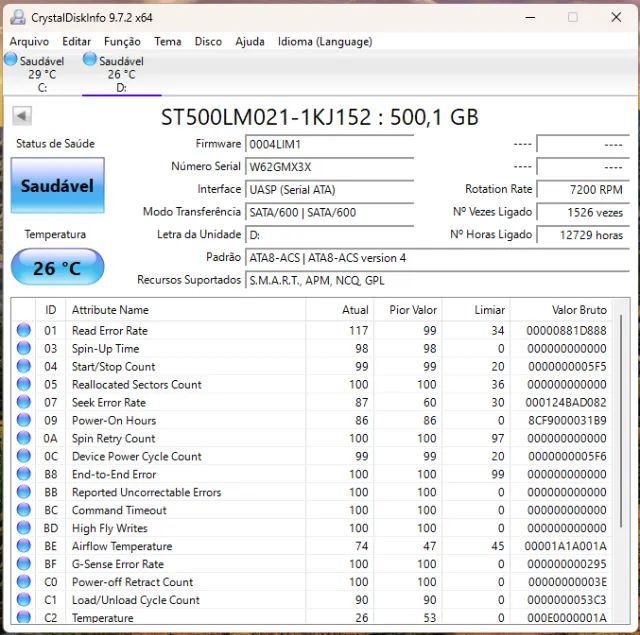640x635 pixels.
Task: Click status orb for Airflow Temperature
Action: [x=24, y=546]
